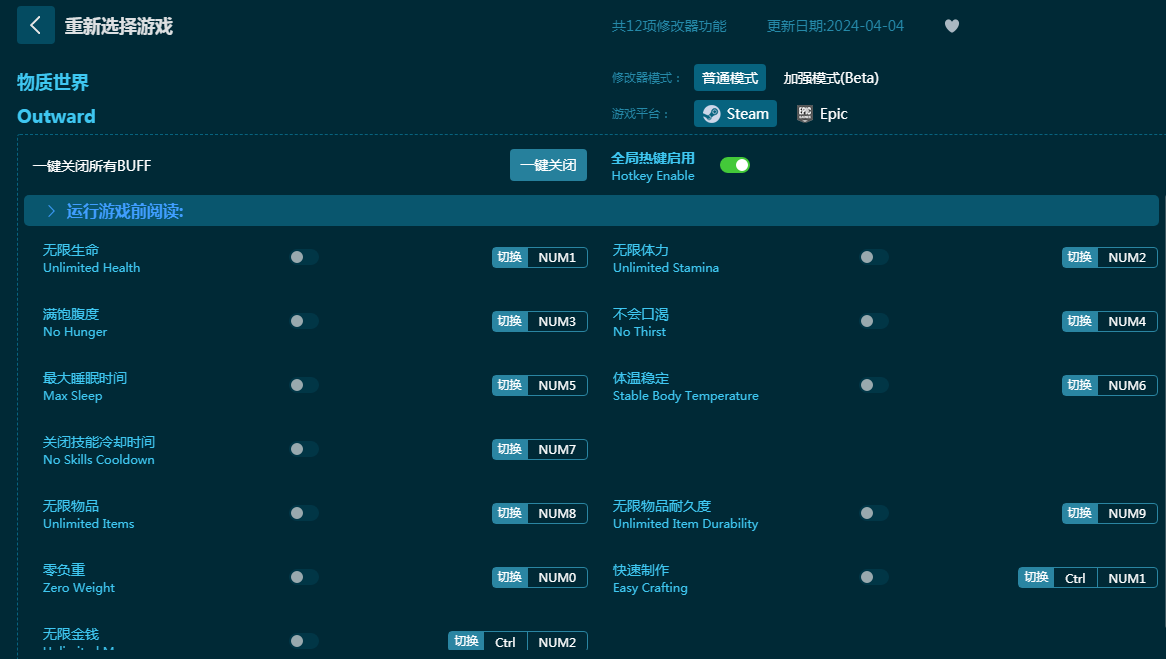Click the 物质世界 game title
Viewport: 1166px width, 659px height.
pyautogui.click(x=53, y=82)
